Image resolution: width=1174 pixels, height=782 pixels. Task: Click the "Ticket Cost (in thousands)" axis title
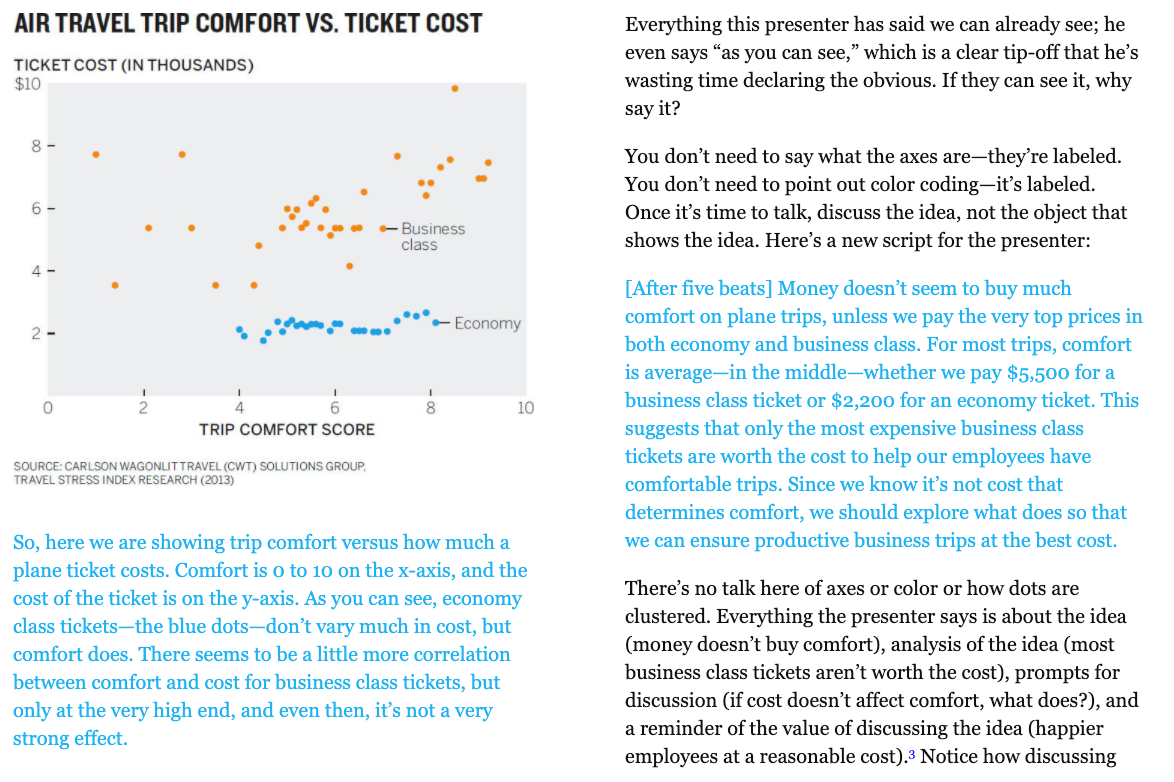click(133, 65)
